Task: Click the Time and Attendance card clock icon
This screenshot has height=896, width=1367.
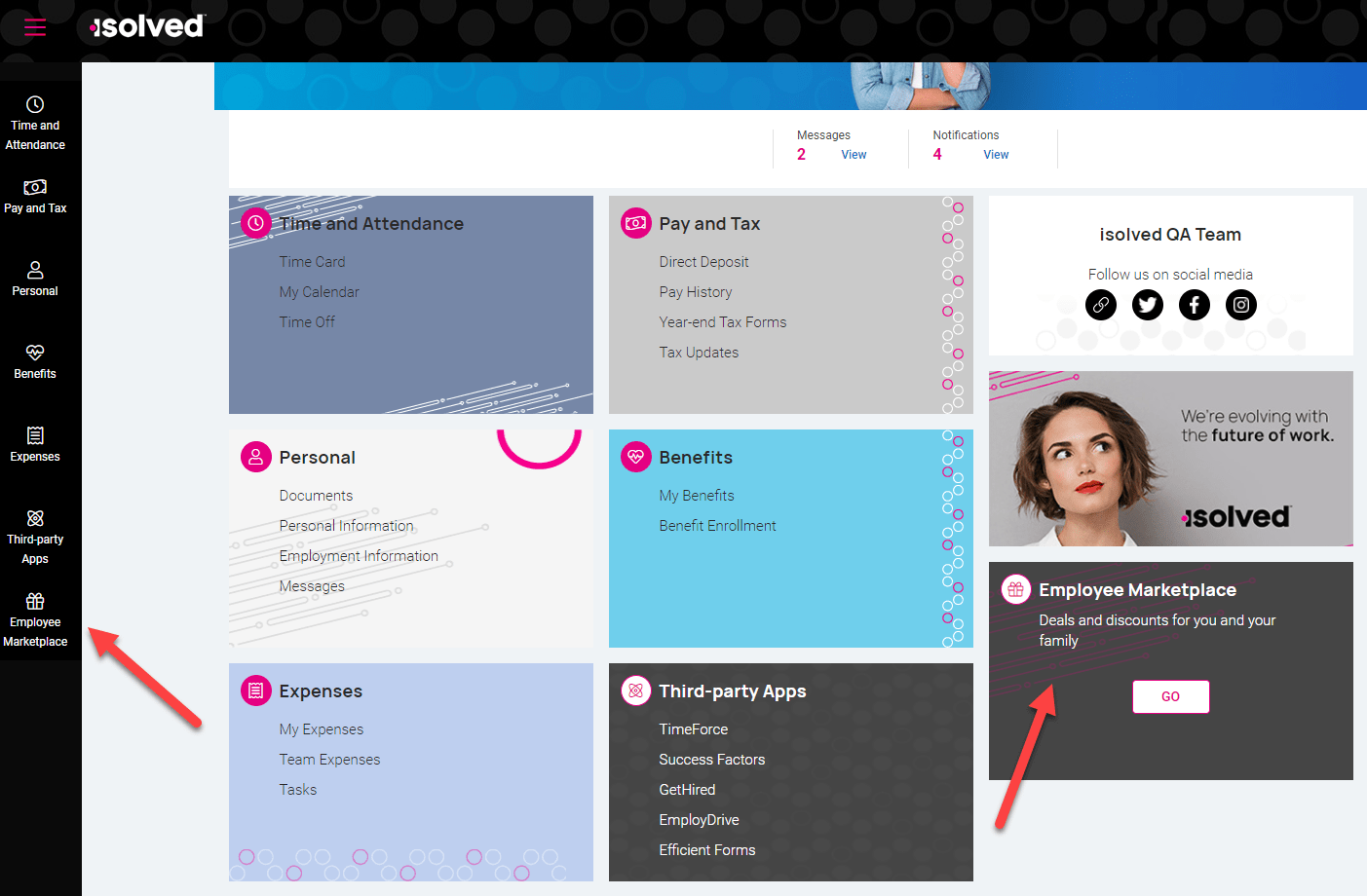Action: [x=256, y=223]
